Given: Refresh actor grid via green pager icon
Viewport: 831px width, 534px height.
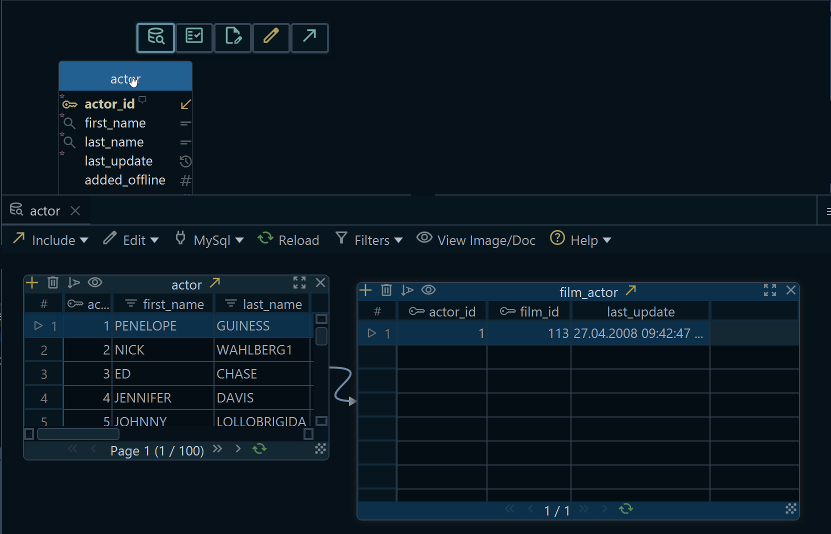Looking at the screenshot, I should (259, 449).
